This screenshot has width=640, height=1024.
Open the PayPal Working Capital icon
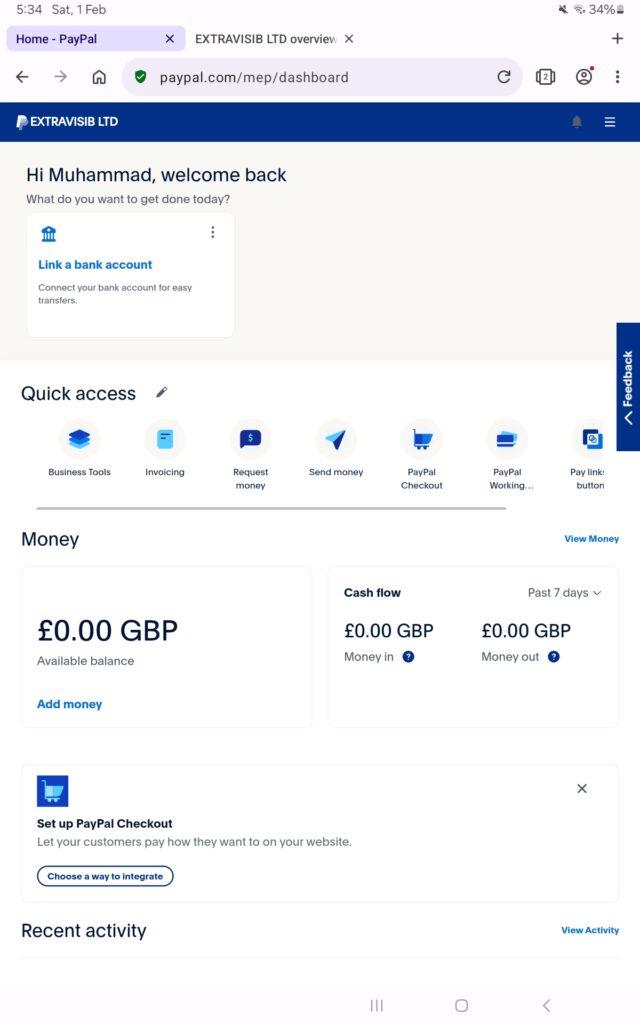tap(507, 439)
